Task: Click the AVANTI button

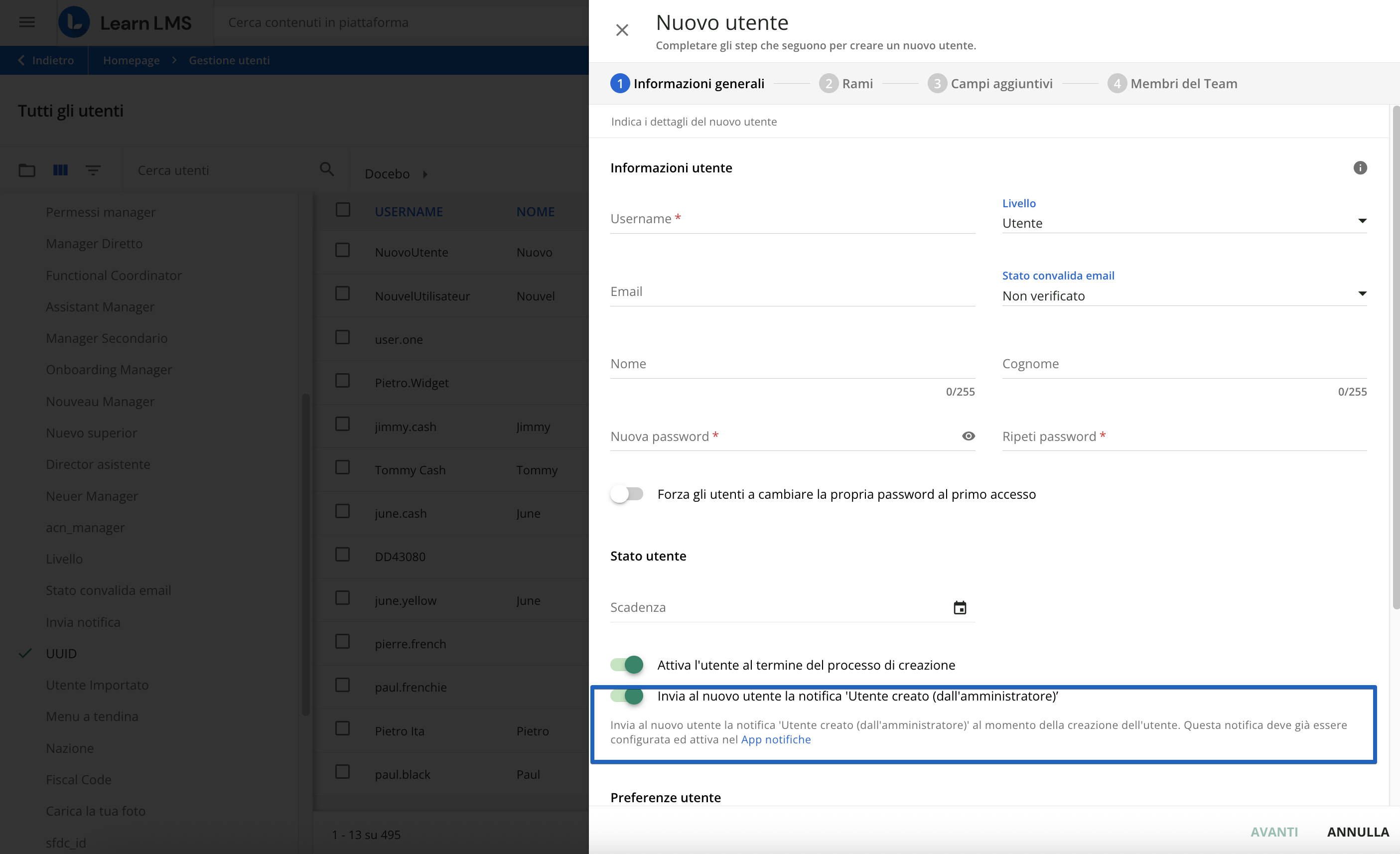Action: click(1274, 831)
